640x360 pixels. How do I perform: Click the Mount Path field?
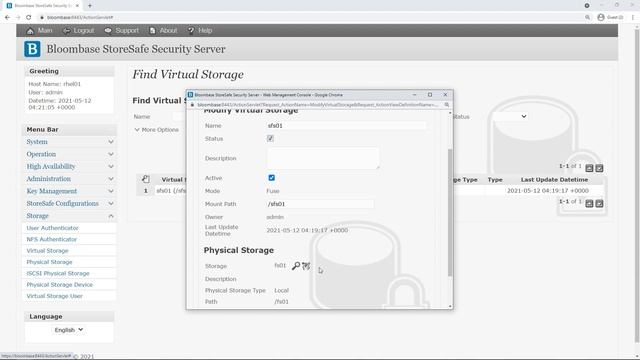coord(320,204)
